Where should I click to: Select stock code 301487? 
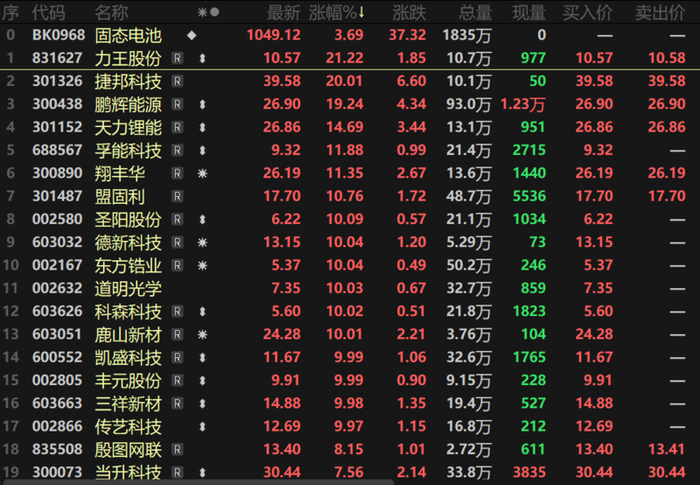click(x=57, y=196)
